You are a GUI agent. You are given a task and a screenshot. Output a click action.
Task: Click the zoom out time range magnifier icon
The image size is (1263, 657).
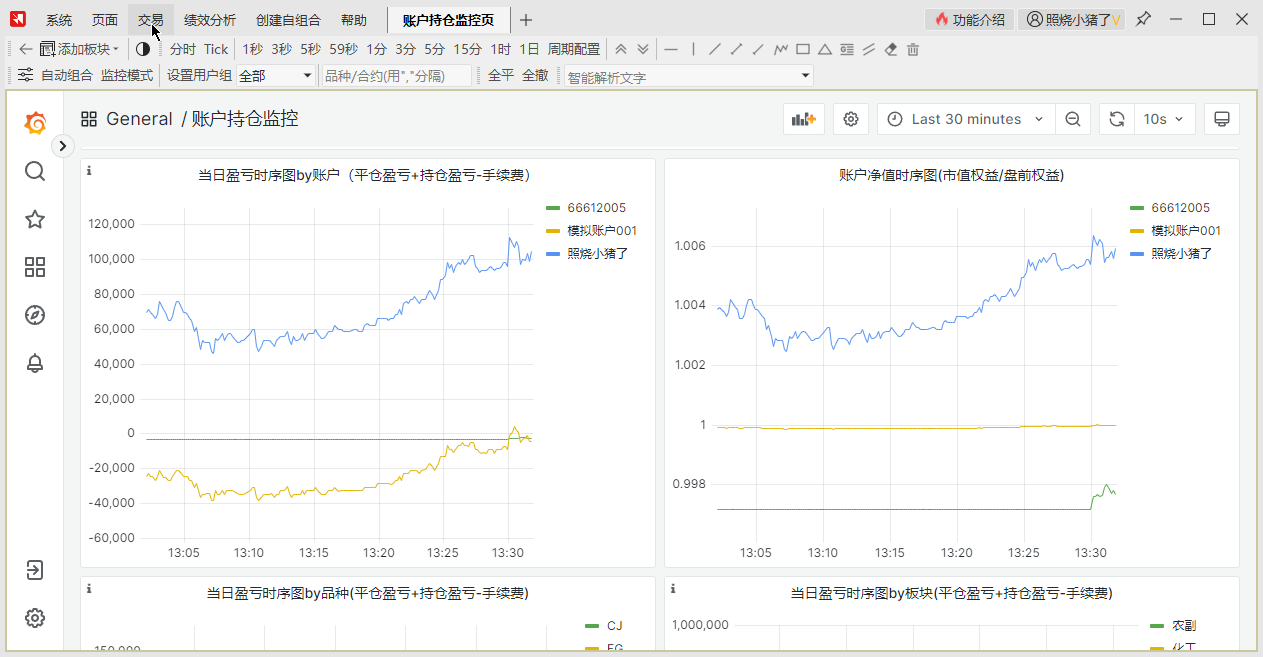click(1073, 118)
